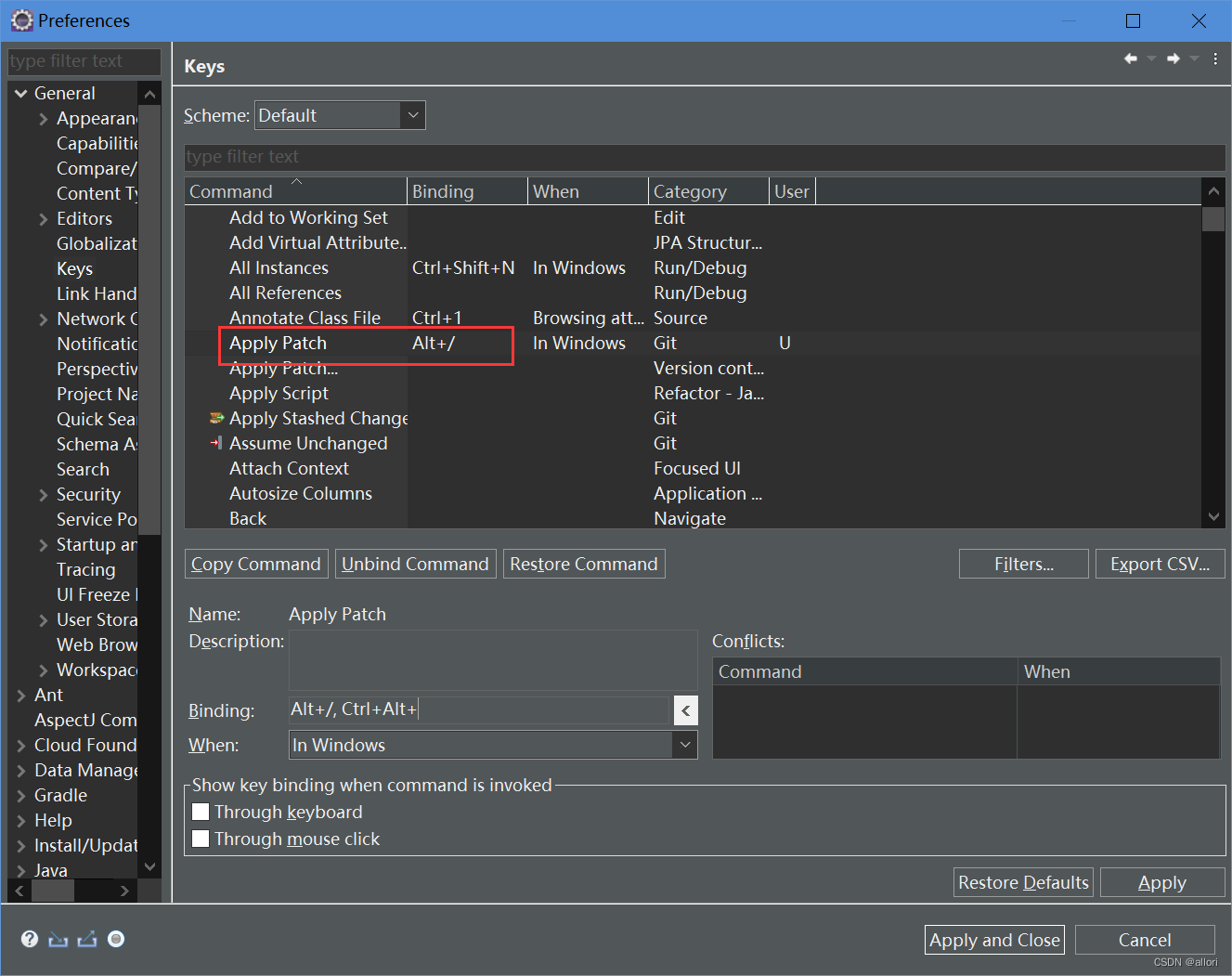
Task: Open the Gradle preferences entry
Action: click(x=58, y=795)
